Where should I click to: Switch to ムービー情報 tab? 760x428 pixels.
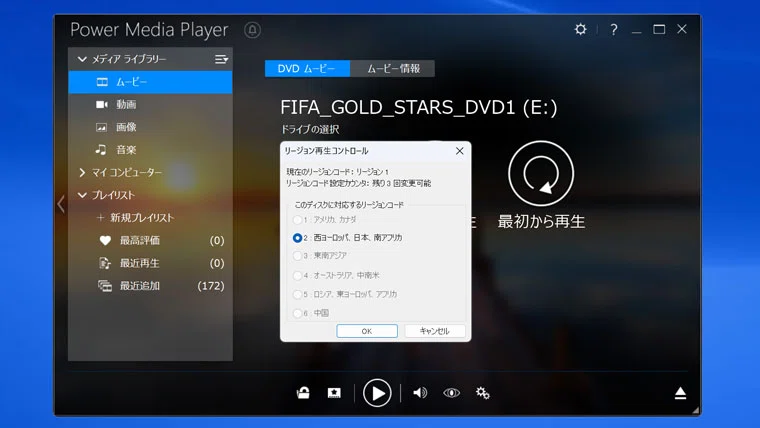click(x=393, y=68)
